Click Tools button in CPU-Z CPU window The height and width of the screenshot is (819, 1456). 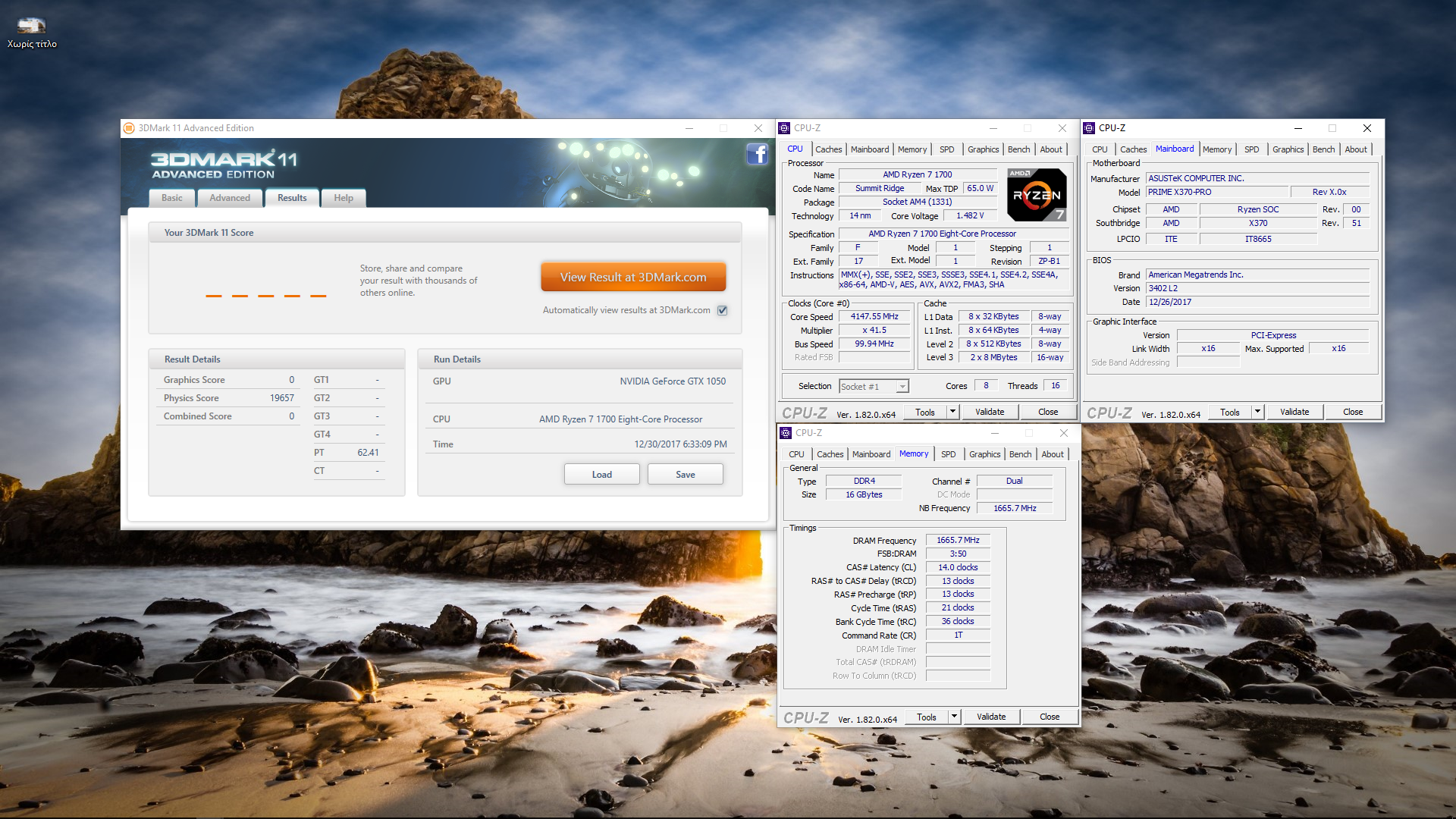(x=925, y=412)
